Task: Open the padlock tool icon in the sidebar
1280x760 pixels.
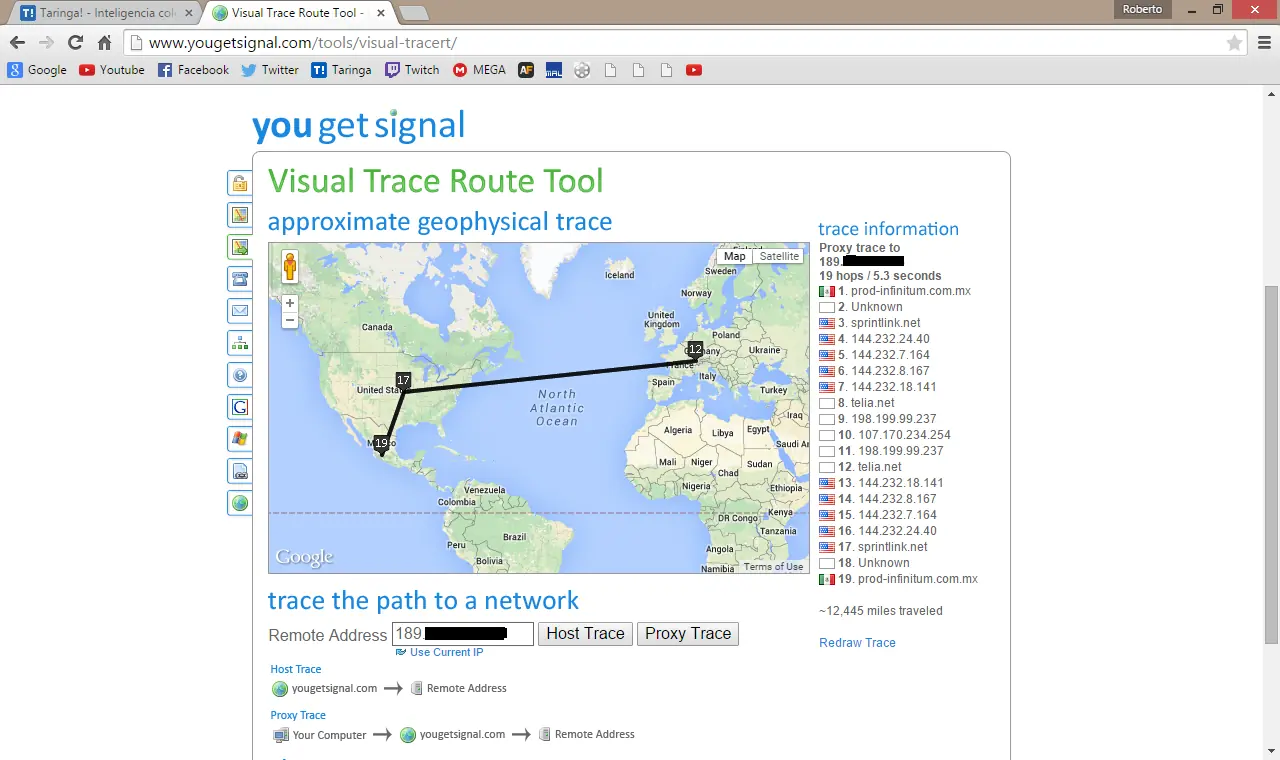Action: (x=240, y=183)
